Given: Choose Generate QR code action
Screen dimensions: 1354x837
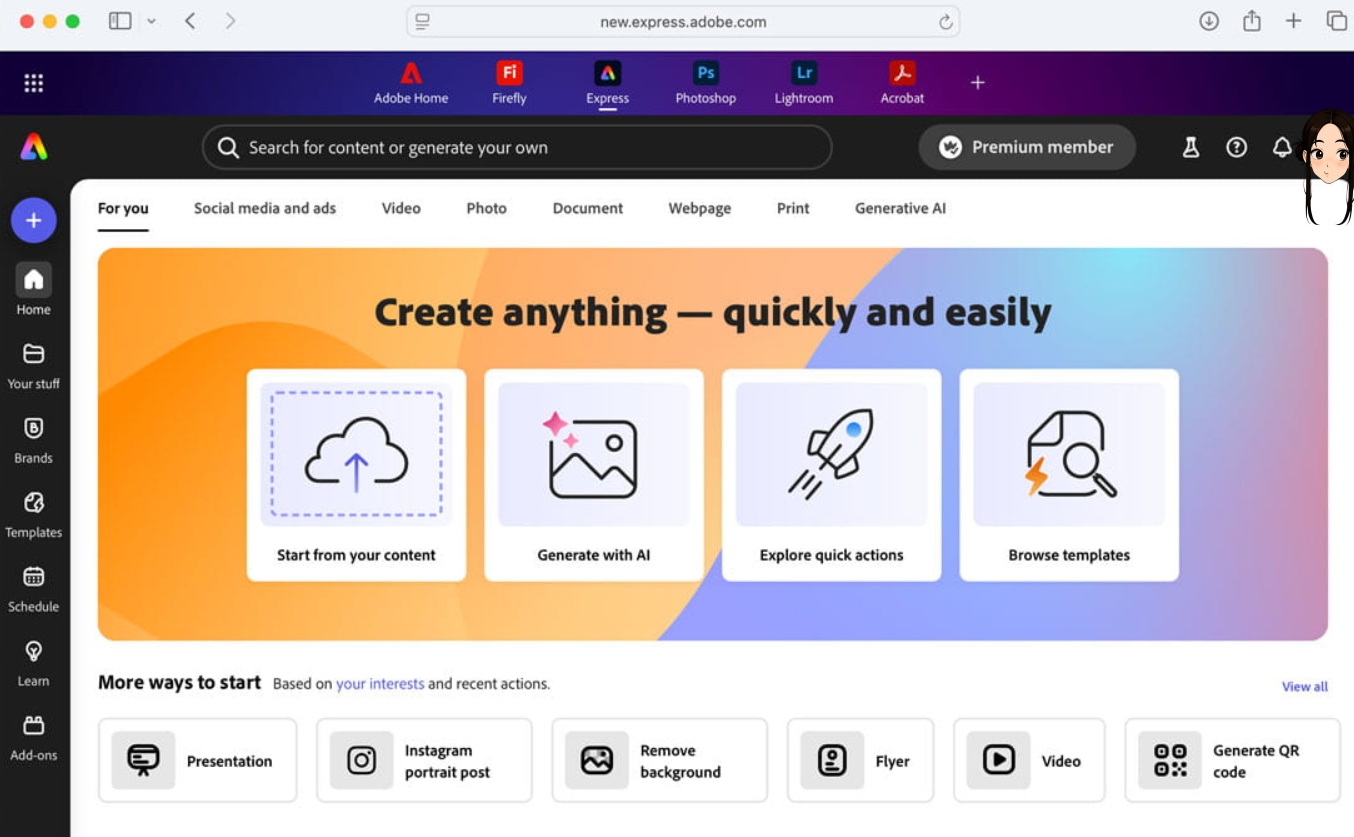Looking at the screenshot, I should point(1232,760).
